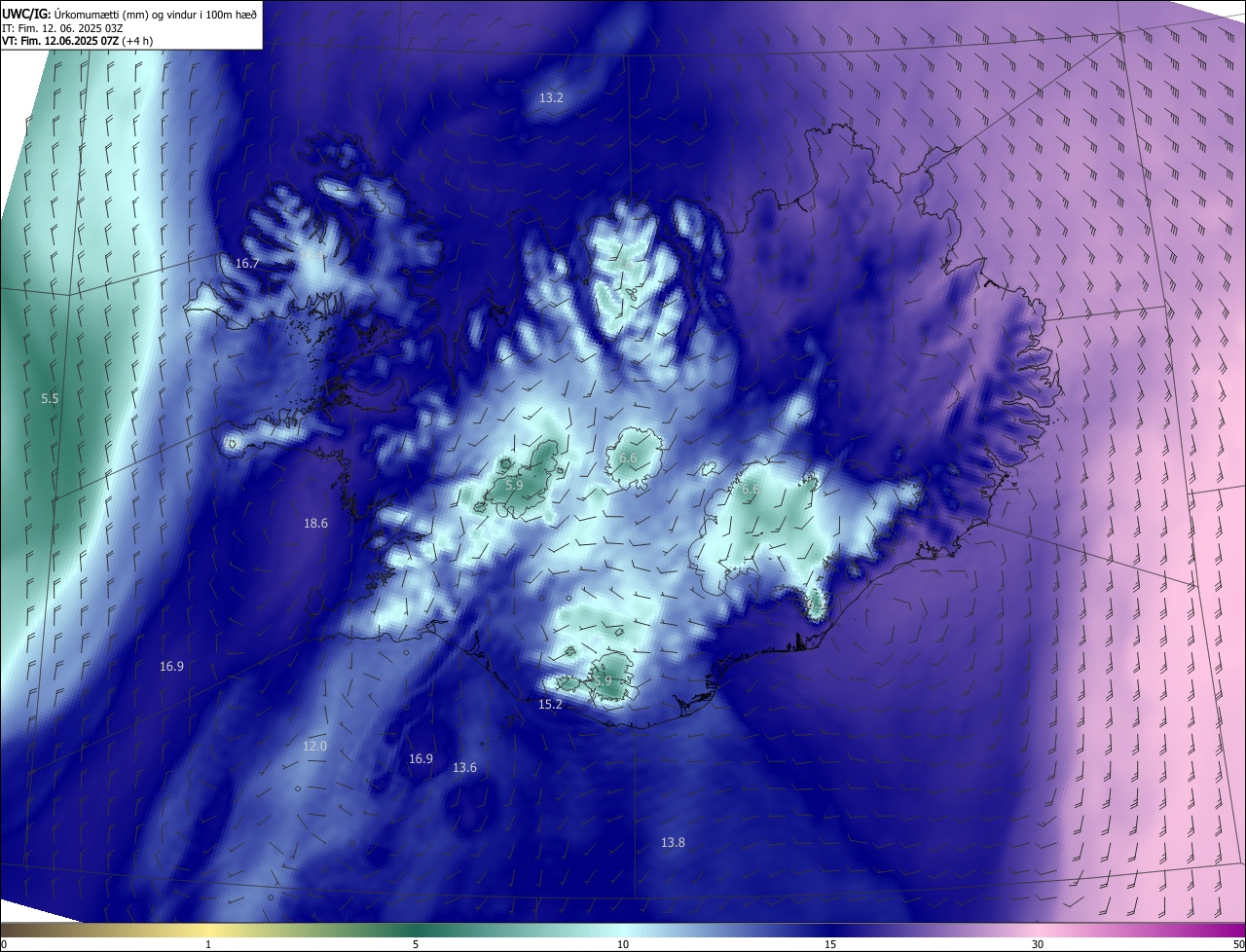Click the dark blue colorbar segment at value 15
This screenshot has height=952, width=1246.
click(830, 931)
